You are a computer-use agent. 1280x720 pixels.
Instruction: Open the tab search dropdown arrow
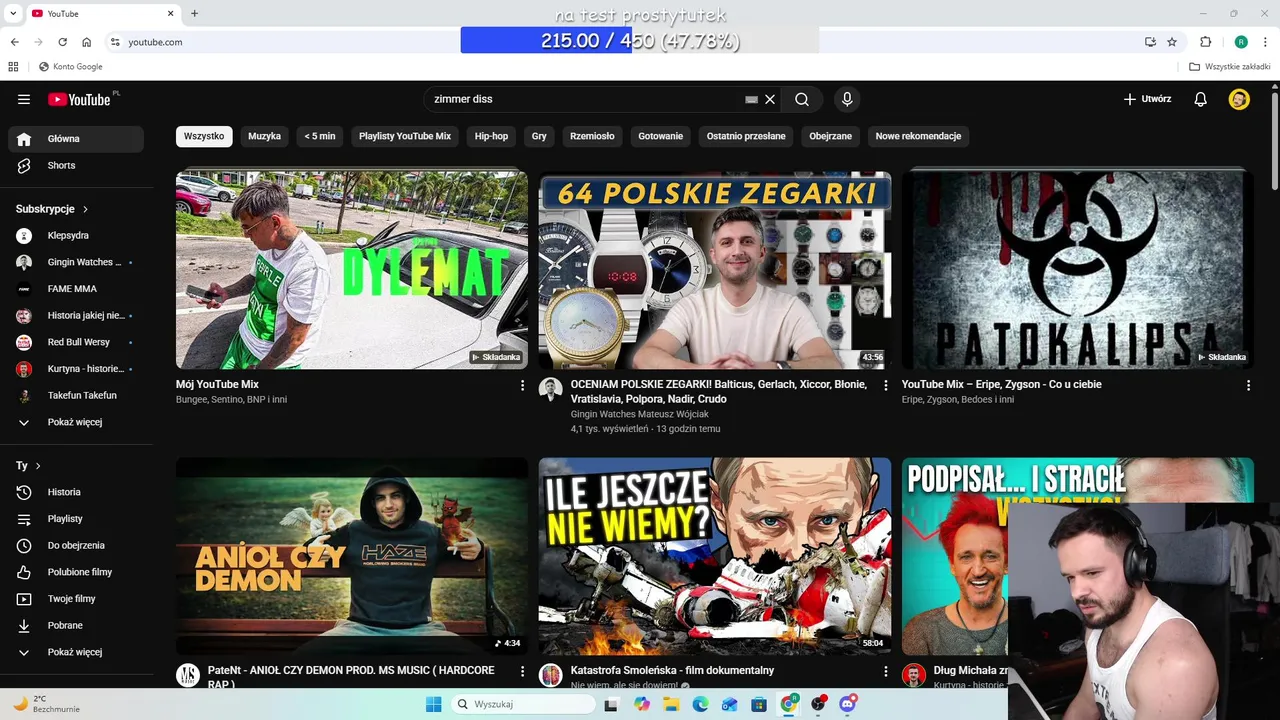[13, 13]
